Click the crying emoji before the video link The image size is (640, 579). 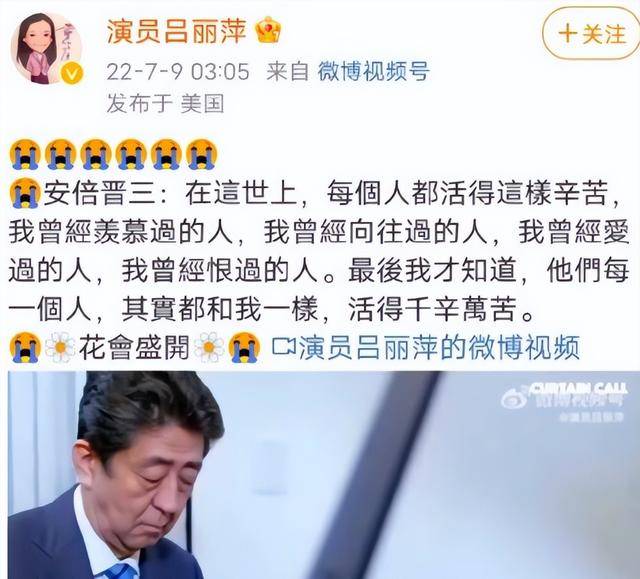coord(244,348)
